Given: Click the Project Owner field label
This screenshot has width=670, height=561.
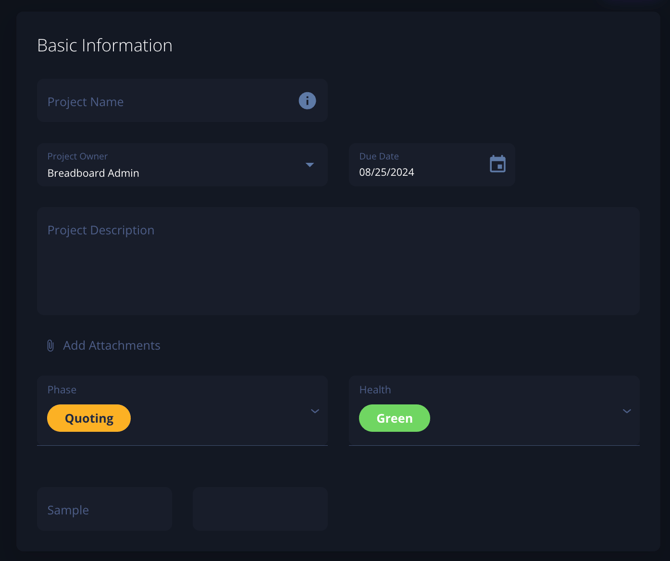Looking at the screenshot, I should coord(78,157).
